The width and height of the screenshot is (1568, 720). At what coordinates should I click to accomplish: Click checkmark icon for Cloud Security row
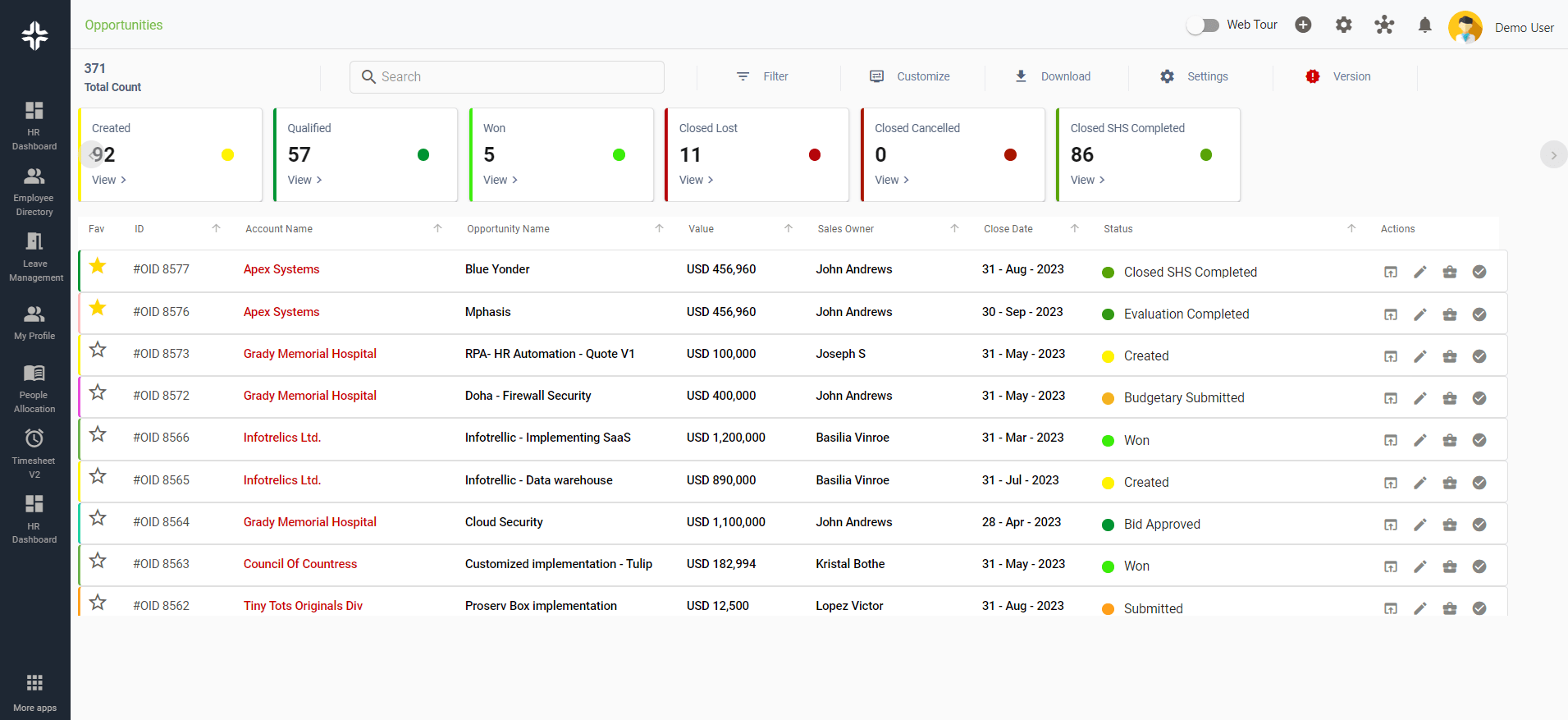click(x=1479, y=525)
